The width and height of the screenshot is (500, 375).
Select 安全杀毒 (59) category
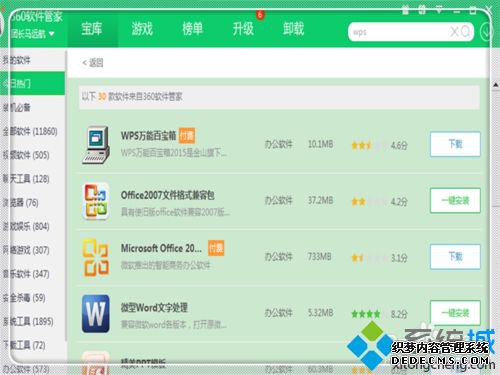(x=32, y=298)
